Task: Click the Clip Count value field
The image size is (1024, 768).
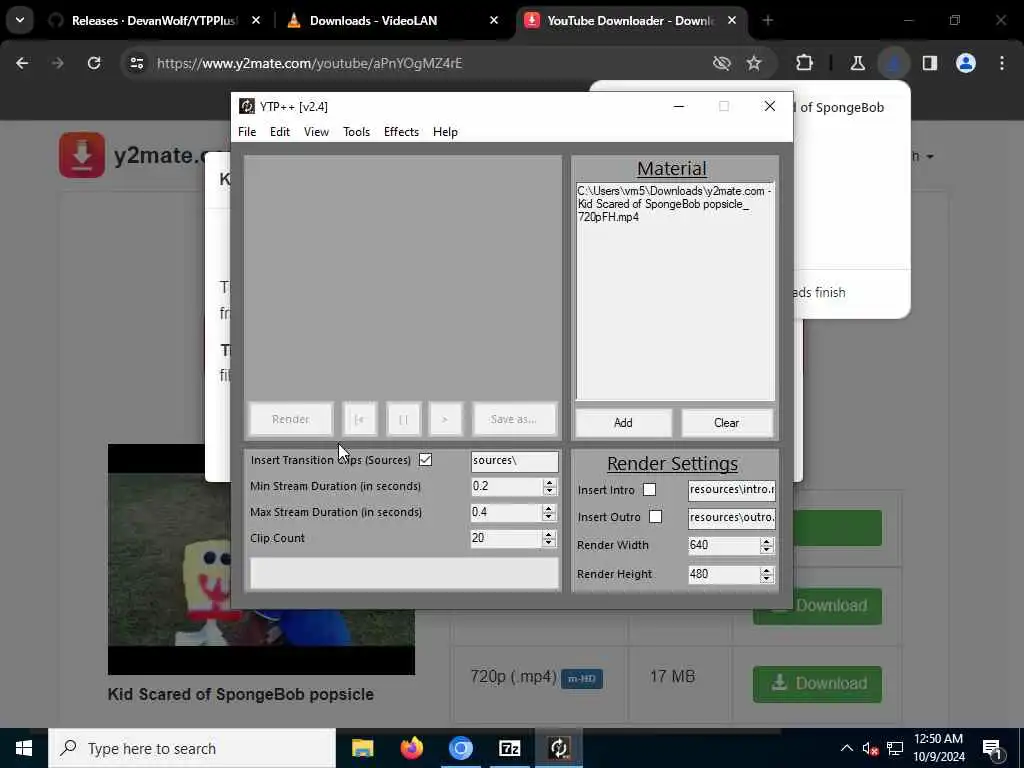Action: 506,538
